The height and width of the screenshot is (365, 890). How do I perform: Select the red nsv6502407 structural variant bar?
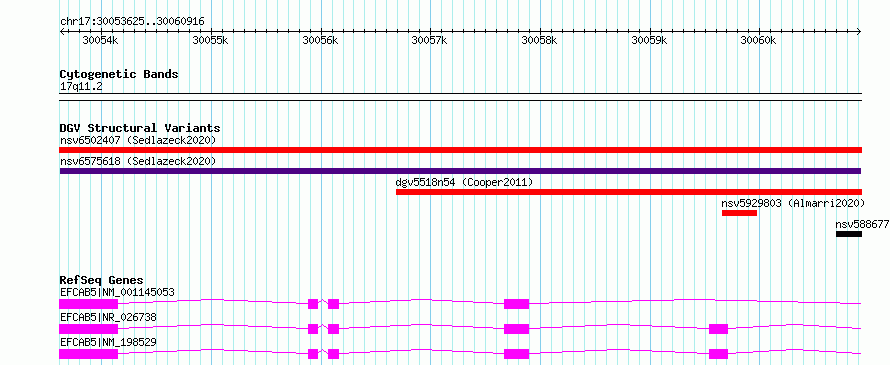tap(460, 150)
